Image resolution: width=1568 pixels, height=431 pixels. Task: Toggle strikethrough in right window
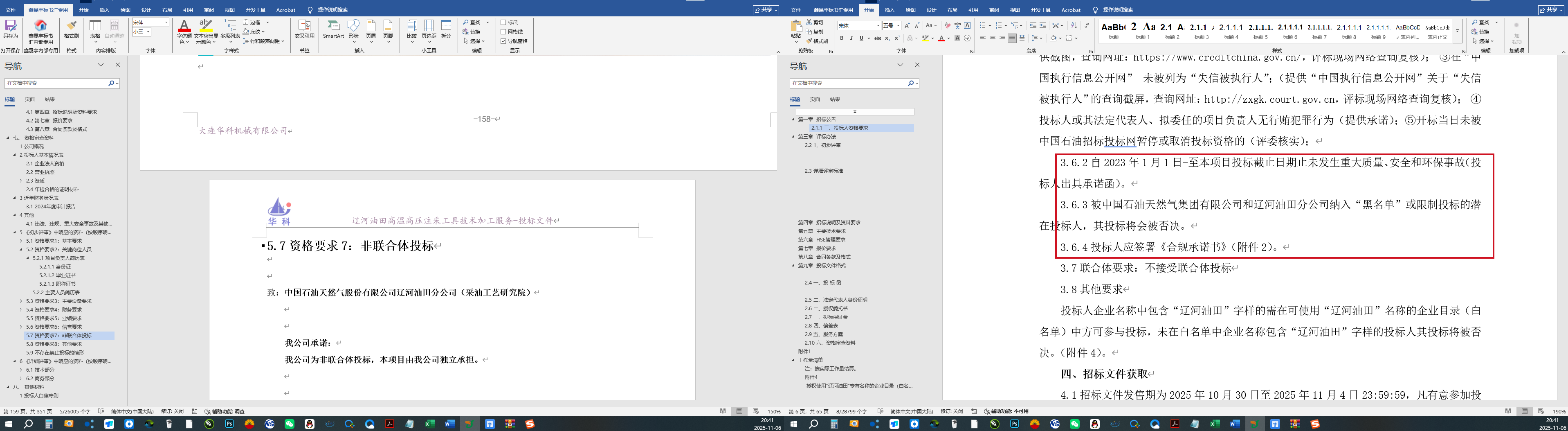pos(877,38)
